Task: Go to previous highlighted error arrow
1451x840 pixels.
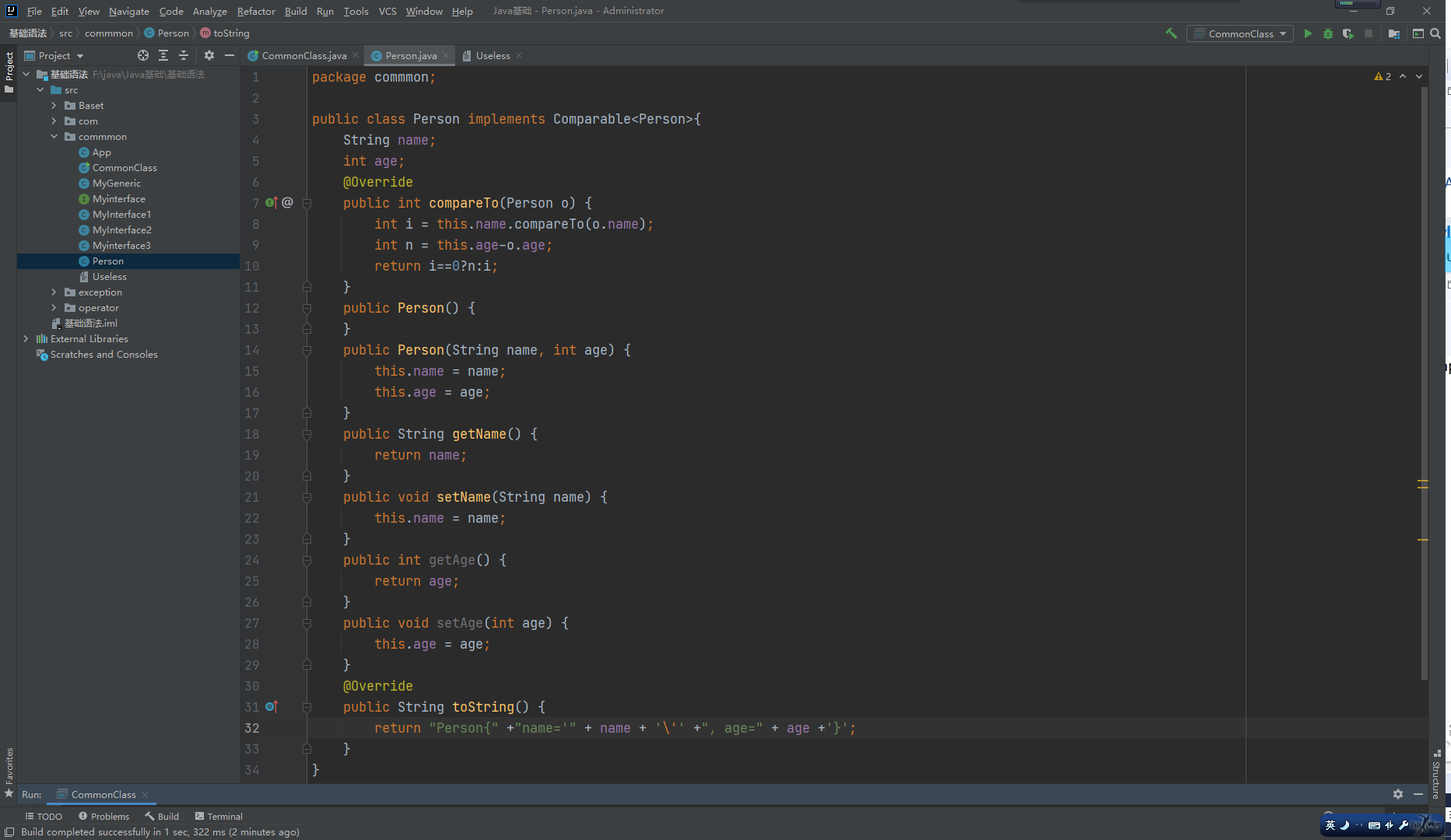Action: (1403, 76)
